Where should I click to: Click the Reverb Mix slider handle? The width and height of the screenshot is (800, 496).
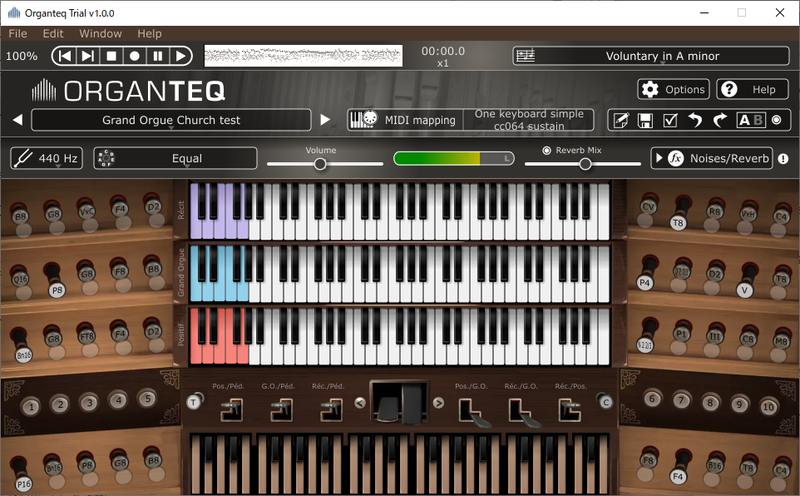coord(585,164)
